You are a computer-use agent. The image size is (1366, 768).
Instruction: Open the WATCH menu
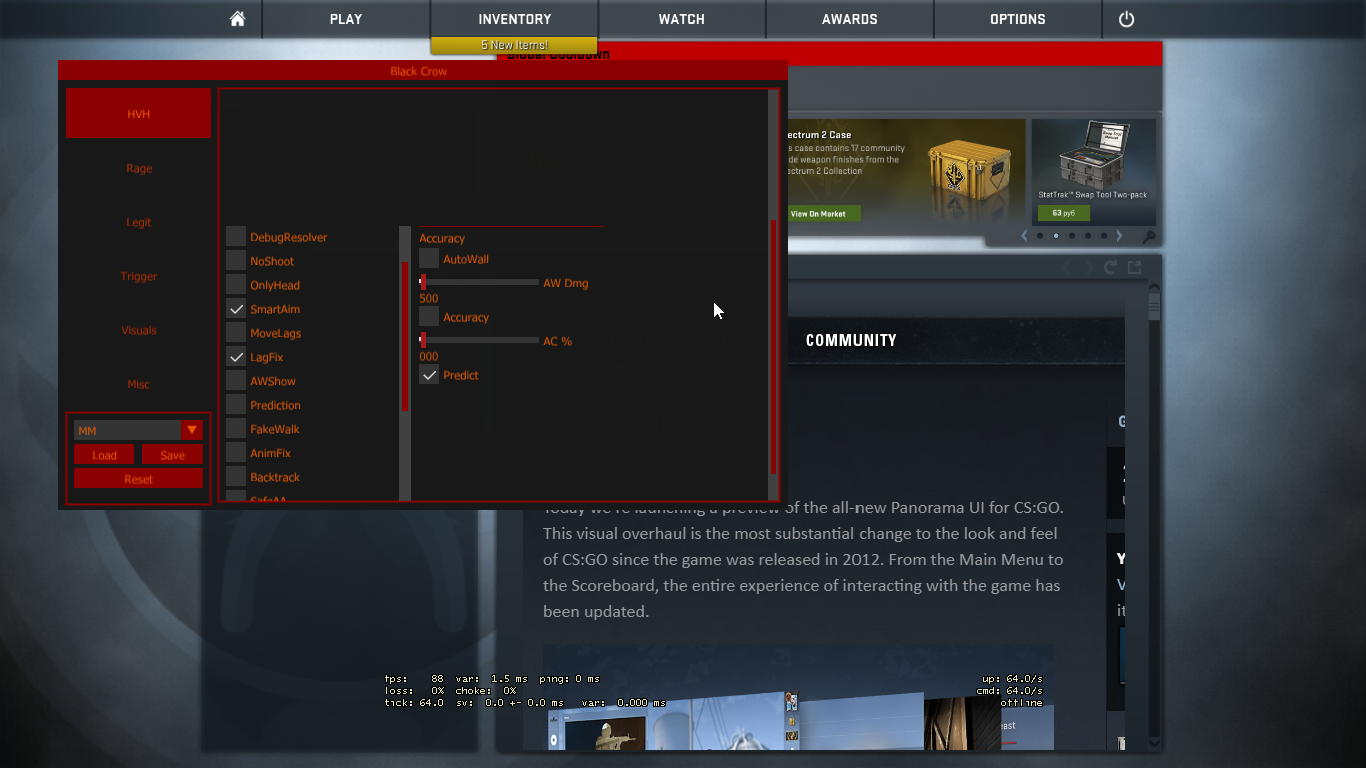click(682, 19)
